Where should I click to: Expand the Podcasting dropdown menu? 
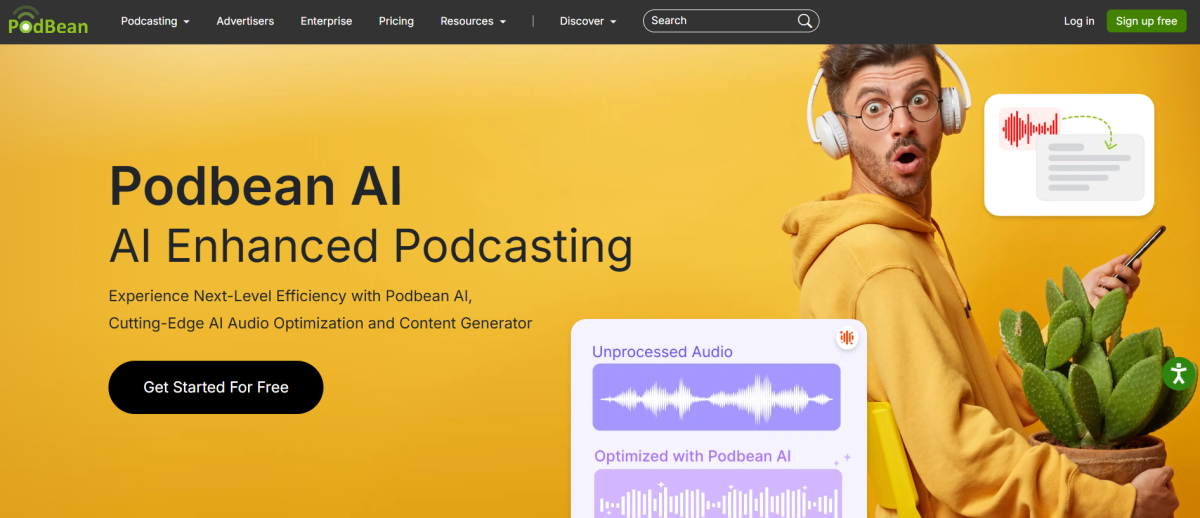coord(155,21)
